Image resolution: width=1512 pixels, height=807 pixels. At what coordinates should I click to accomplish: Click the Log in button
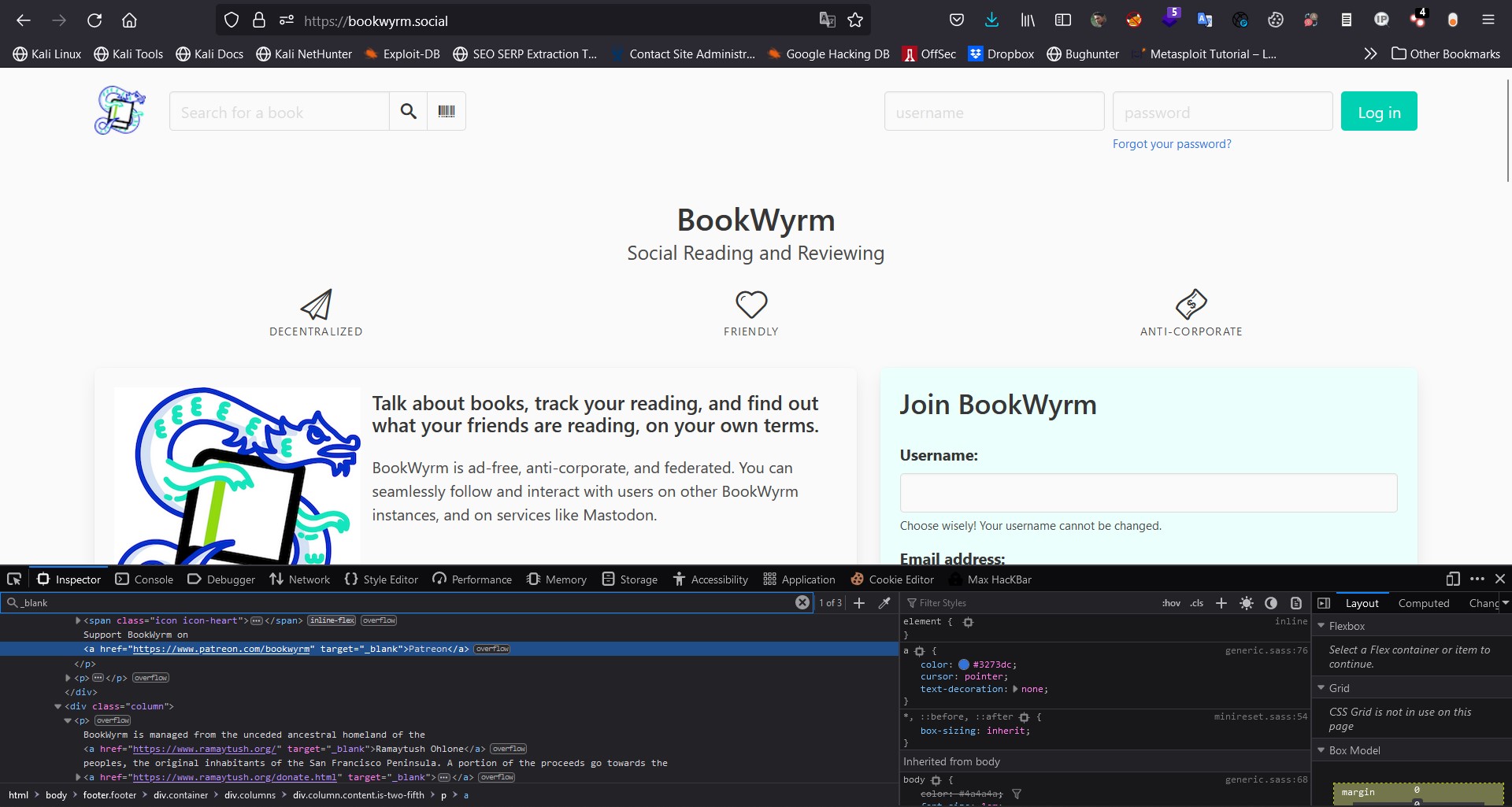point(1379,112)
